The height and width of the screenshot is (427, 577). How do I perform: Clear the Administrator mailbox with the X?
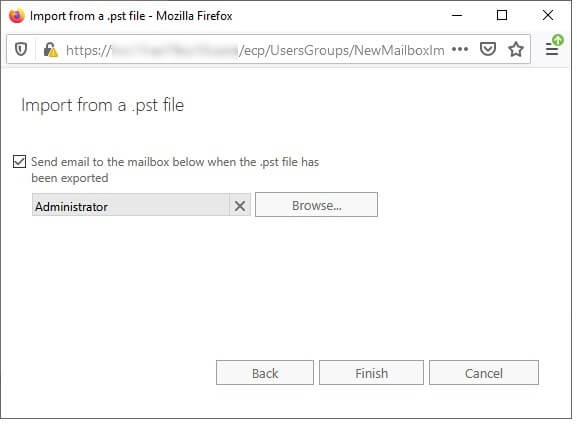(x=240, y=206)
